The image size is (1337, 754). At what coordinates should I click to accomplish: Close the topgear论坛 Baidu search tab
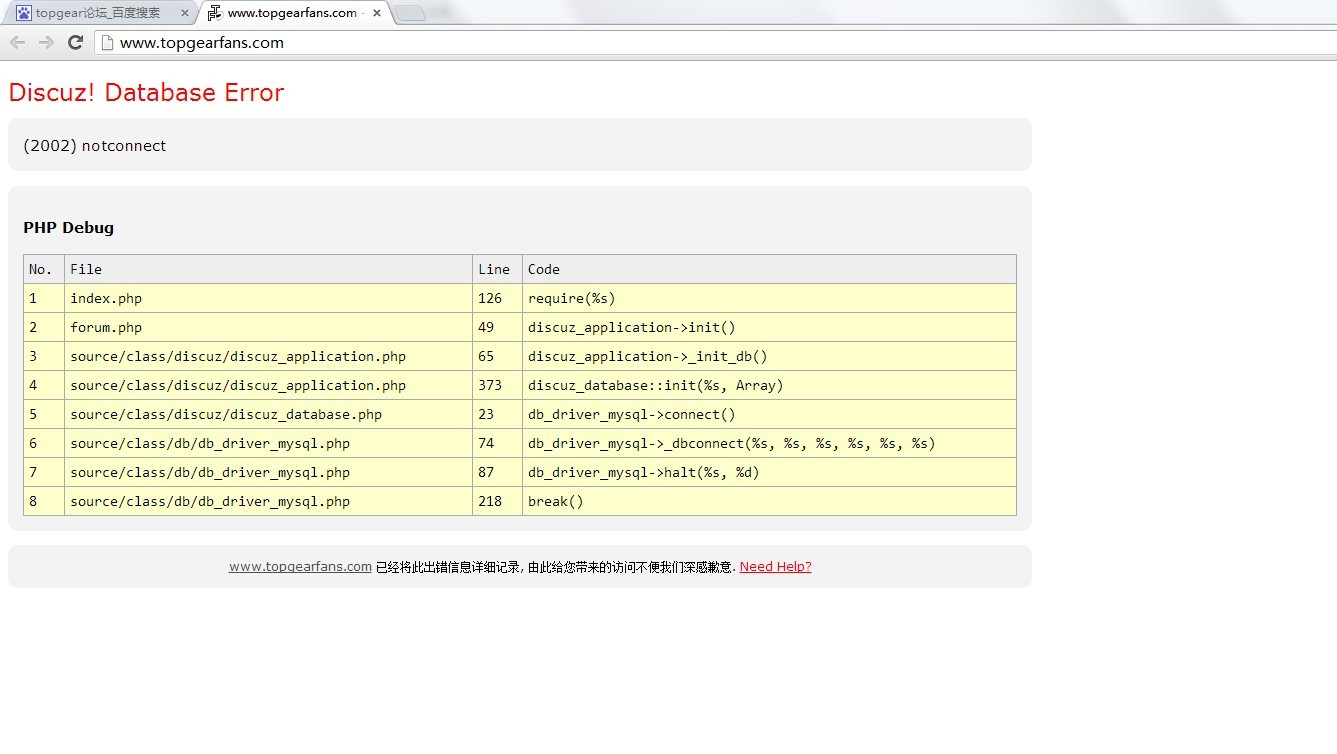[185, 13]
